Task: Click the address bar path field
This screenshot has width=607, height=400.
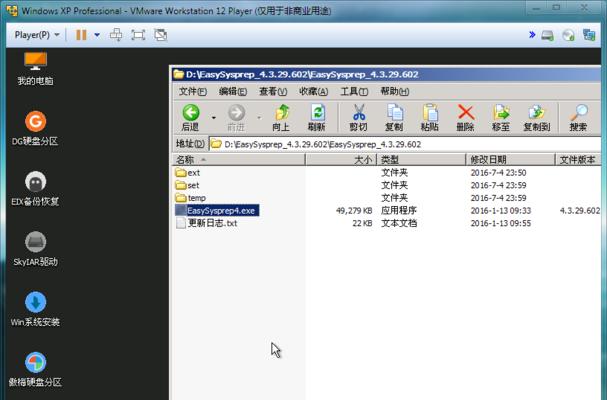Action: point(405,144)
